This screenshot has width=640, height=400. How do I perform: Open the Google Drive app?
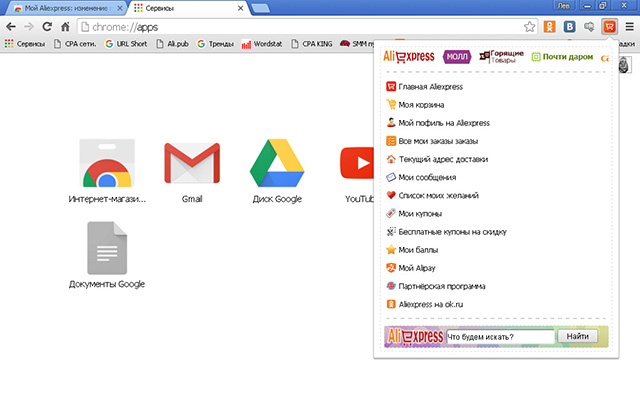(x=277, y=171)
